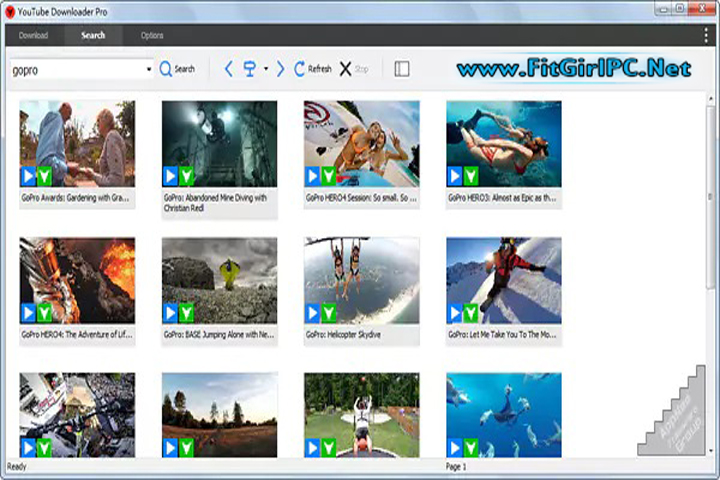Open the filter dropdown arrow in toolbar
Screen dimensions: 720x480
click(x=266, y=70)
